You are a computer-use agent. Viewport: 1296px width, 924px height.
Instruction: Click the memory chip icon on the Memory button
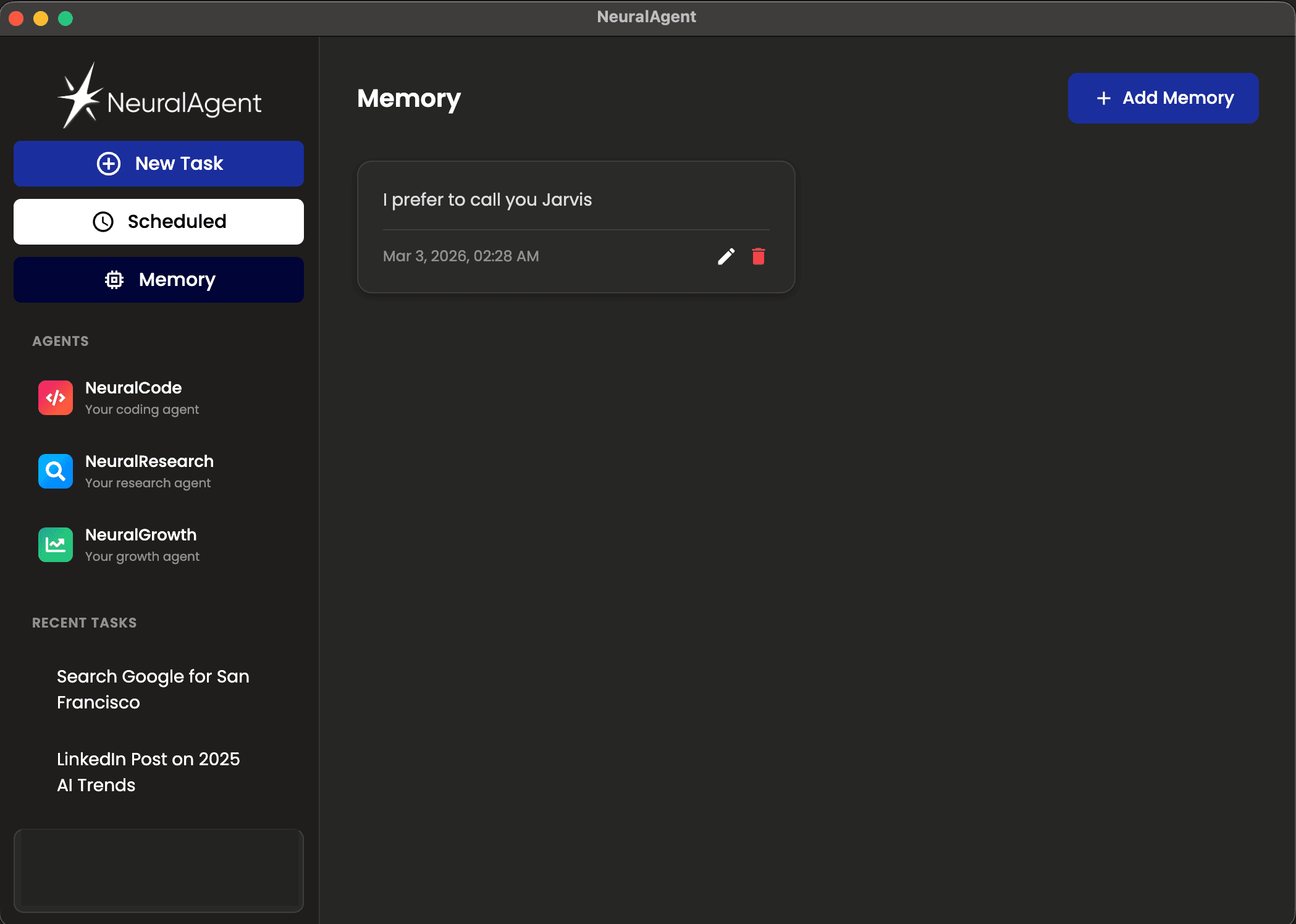(x=115, y=279)
